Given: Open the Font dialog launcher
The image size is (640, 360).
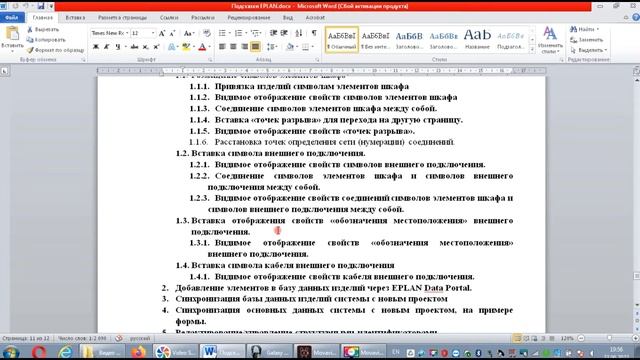Looking at the screenshot, I should [211, 60].
